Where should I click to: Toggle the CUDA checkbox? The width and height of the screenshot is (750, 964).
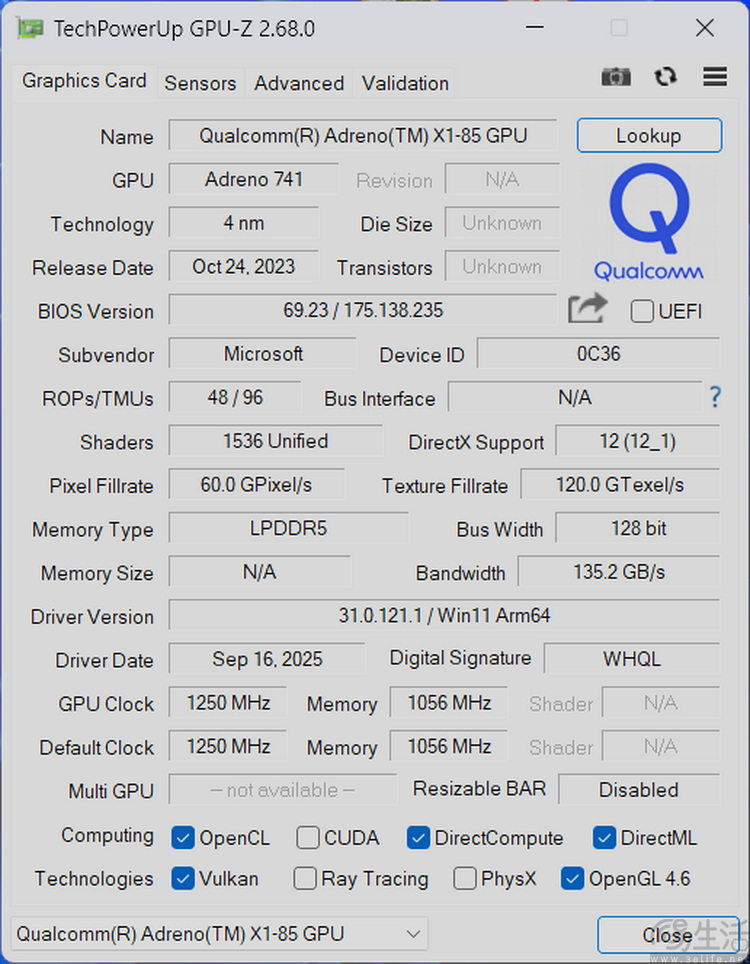tap(308, 837)
